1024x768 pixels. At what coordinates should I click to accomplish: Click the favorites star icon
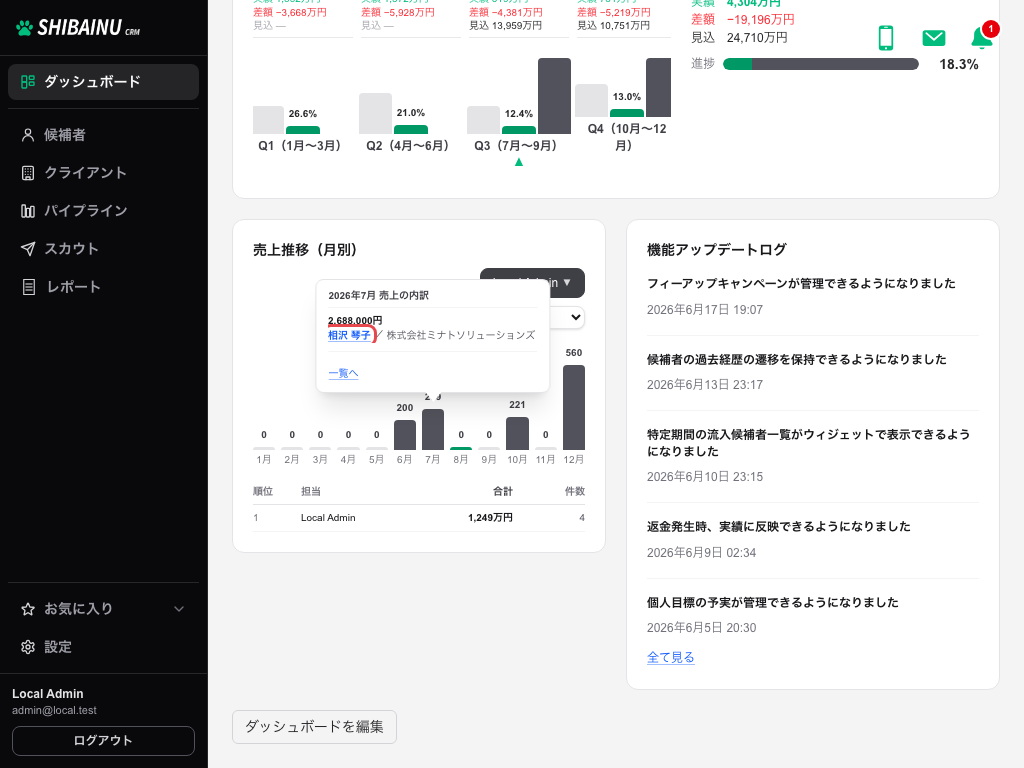[x=27, y=609]
